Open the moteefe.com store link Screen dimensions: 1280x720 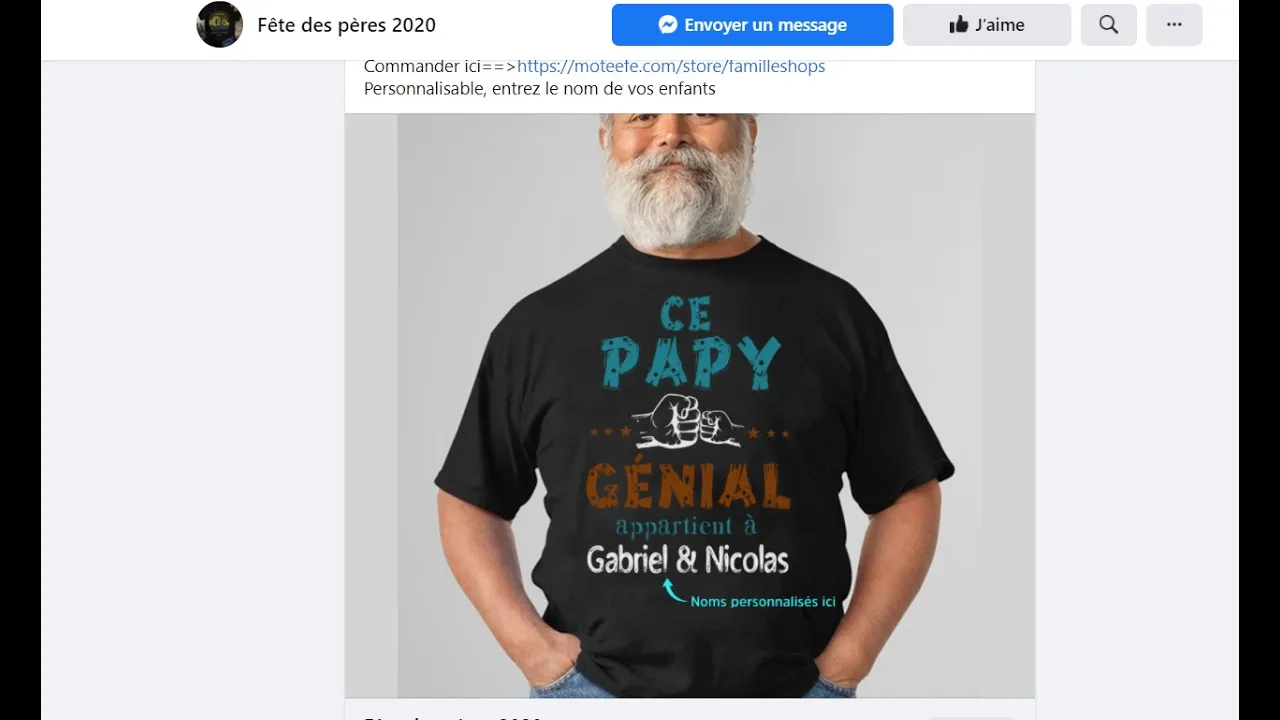(x=671, y=66)
